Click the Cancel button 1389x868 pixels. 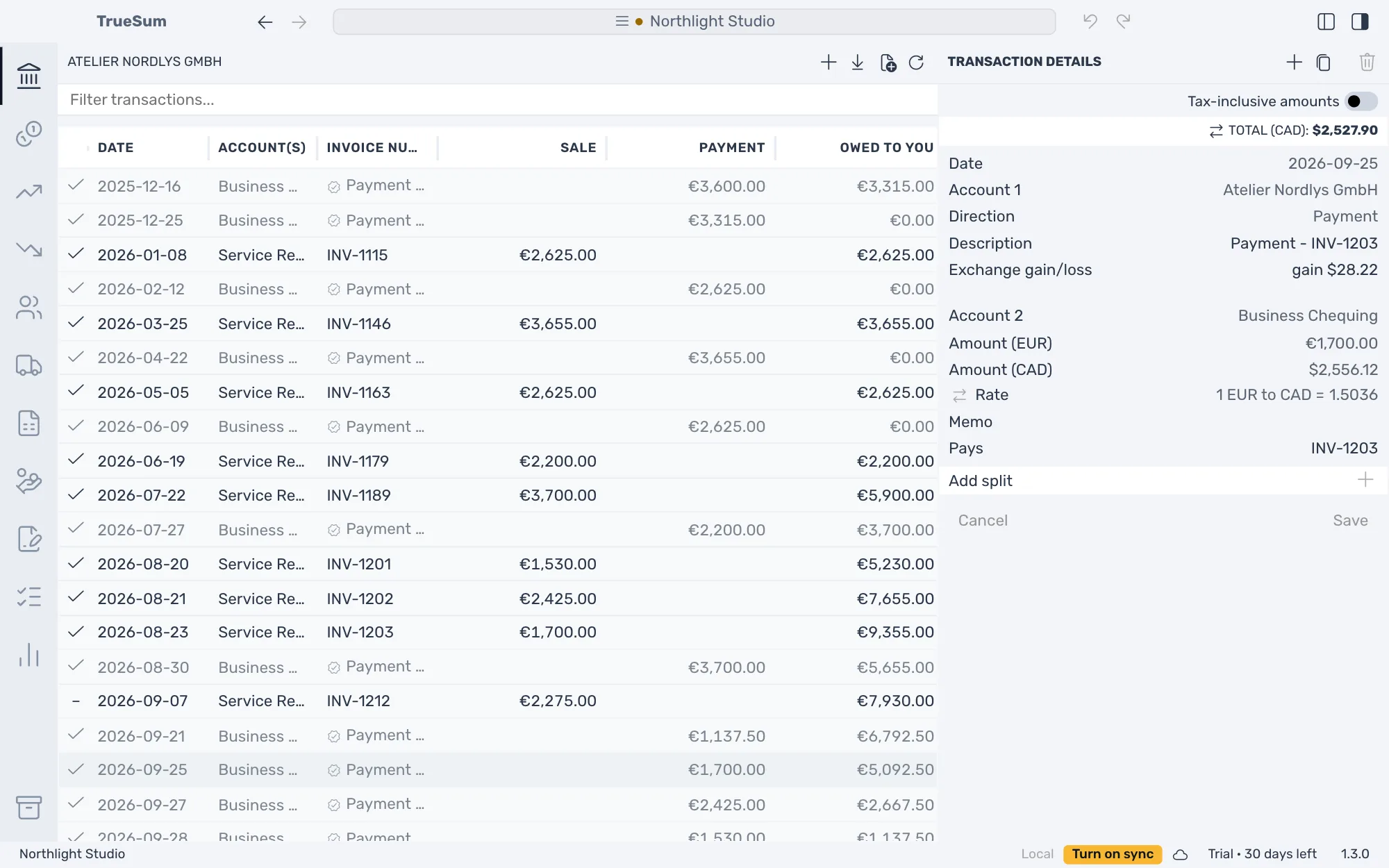(982, 521)
